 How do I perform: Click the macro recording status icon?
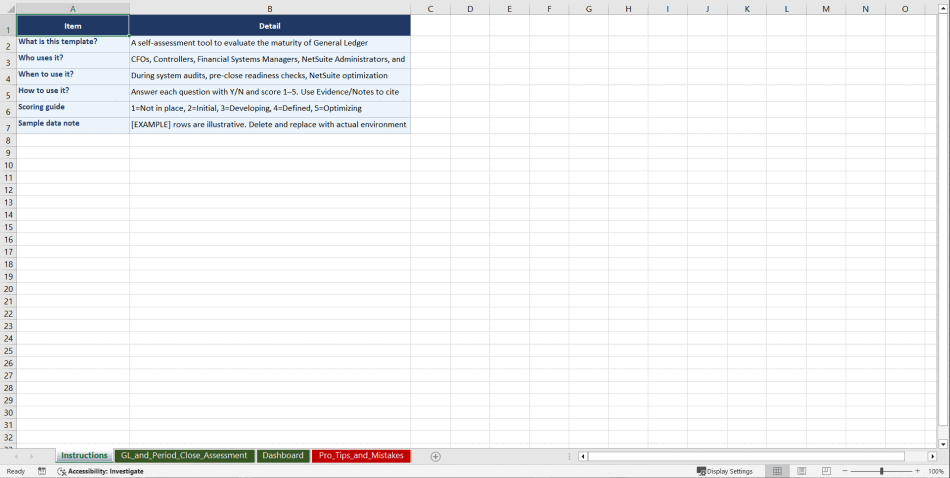pos(42,471)
